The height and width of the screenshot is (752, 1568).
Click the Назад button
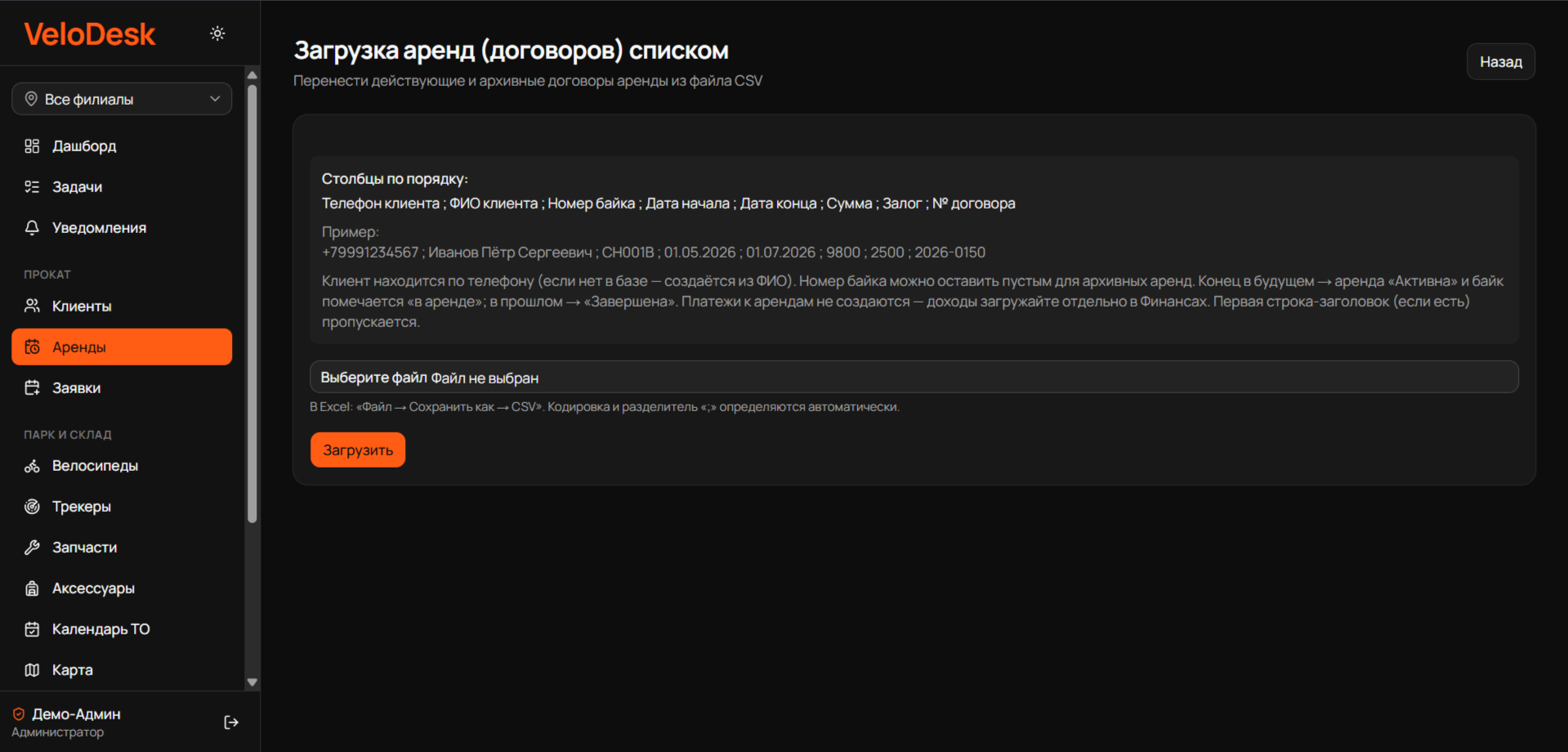click(1501, 62)
